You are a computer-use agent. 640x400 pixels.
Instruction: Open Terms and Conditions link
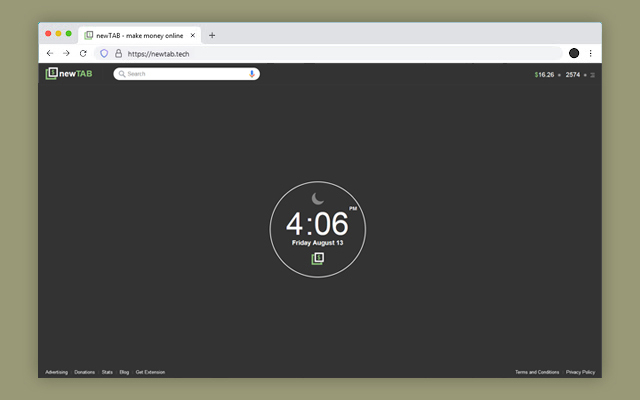tap(537, 372)
